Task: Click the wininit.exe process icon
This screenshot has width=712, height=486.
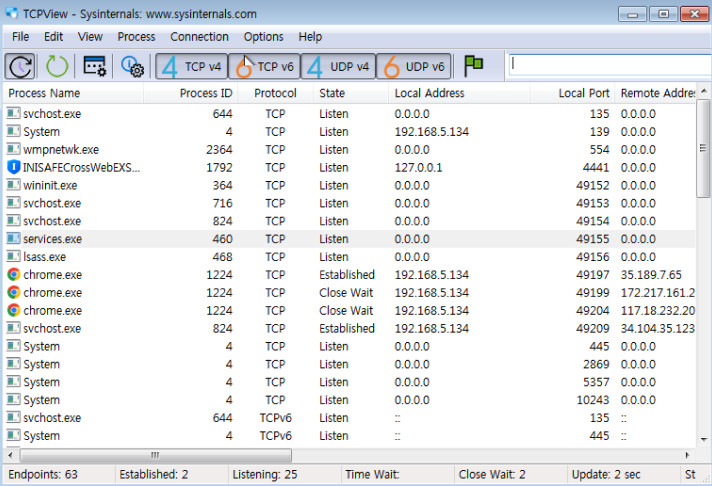Action: pos(14,185)
